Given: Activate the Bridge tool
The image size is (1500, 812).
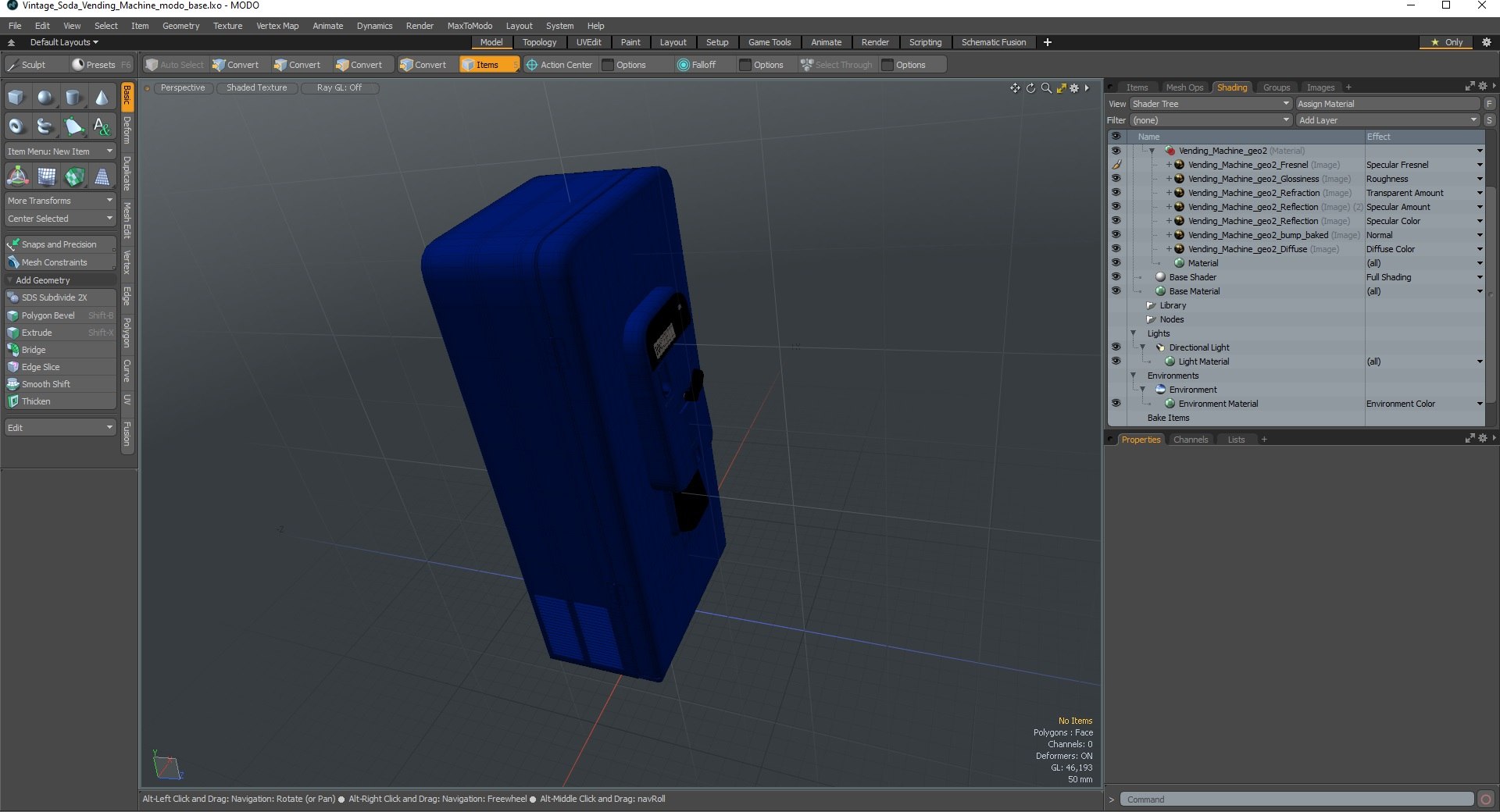Looking at the screenshot, I should [60, 350].
